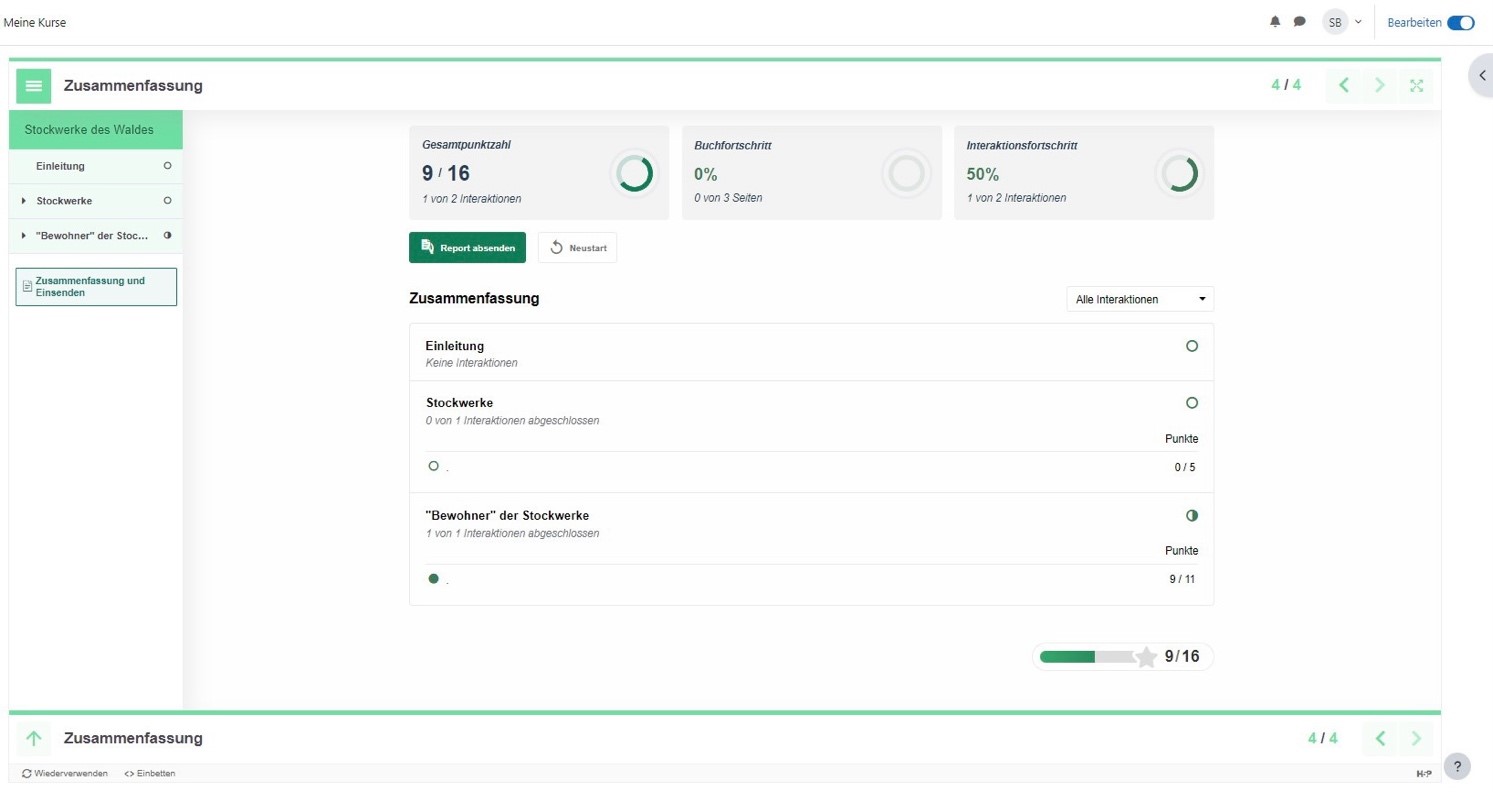Open the notifications bell
1493x792 pixels.
coord(1275,21)
